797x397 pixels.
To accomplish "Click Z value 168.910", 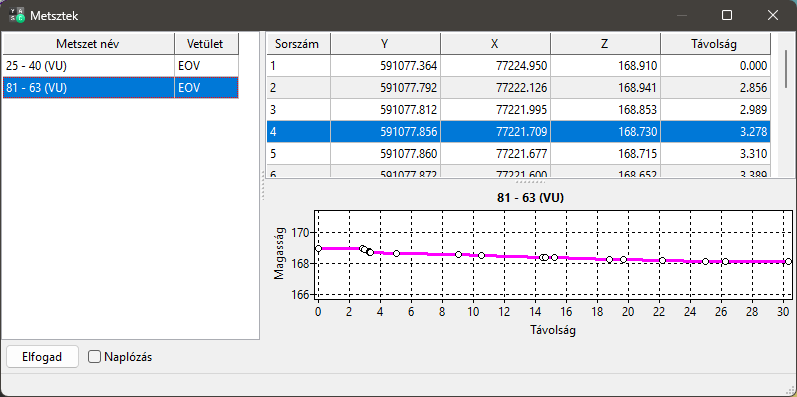I will click(638, 66).
